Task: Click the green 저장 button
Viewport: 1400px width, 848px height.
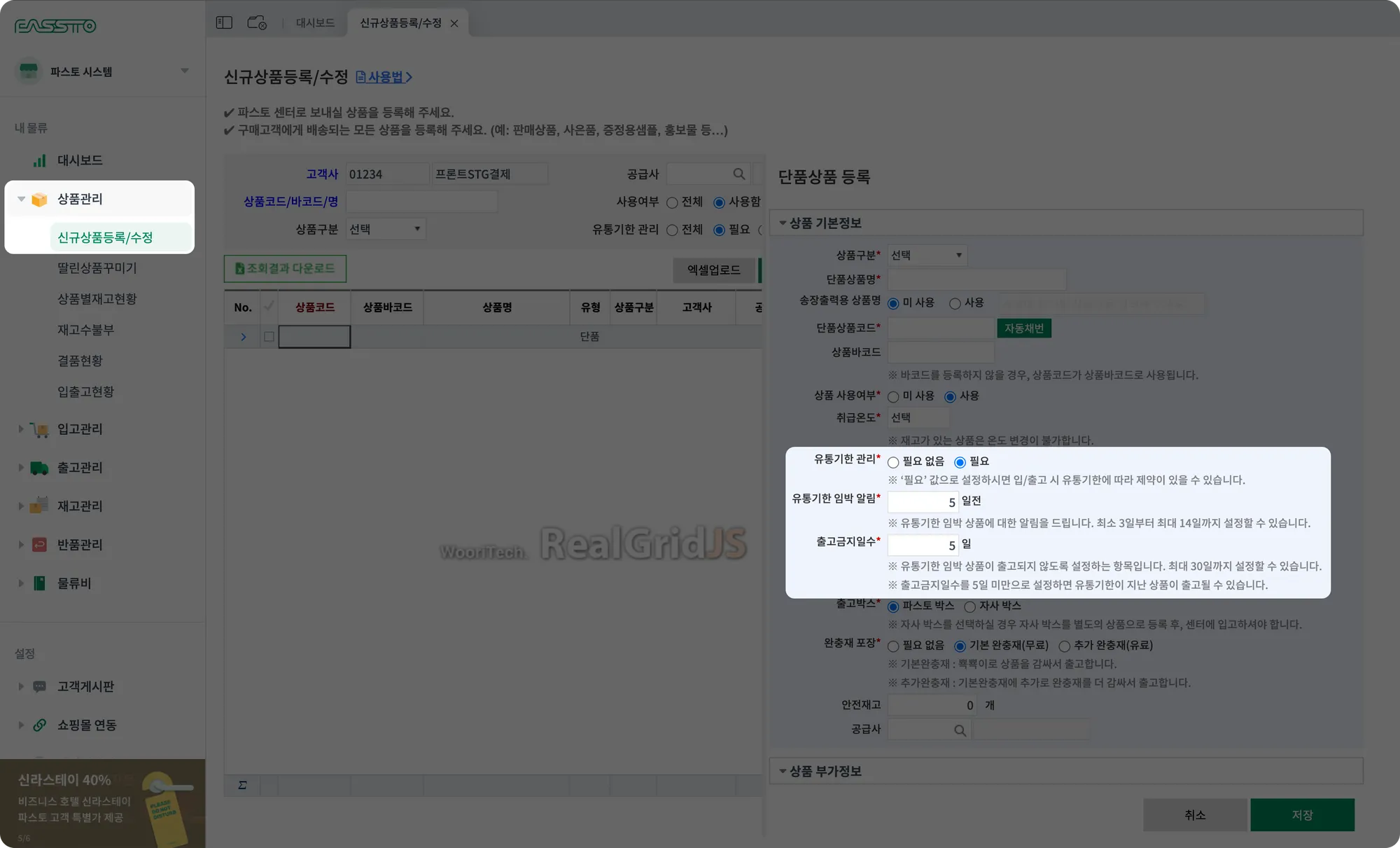Action: [1302, 815]
